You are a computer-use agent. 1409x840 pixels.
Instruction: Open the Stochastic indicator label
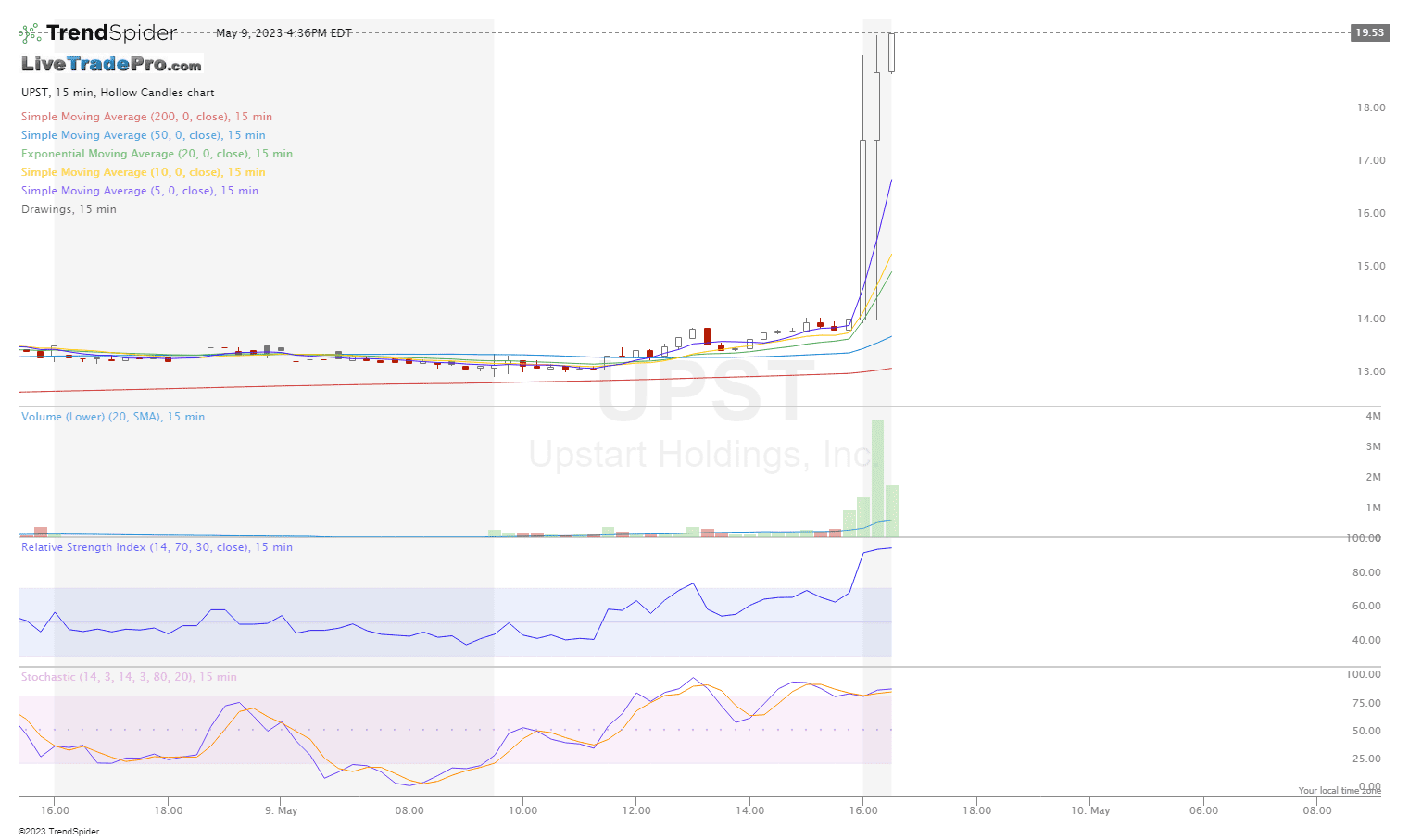pyautogui.click(x=129, y=677)
